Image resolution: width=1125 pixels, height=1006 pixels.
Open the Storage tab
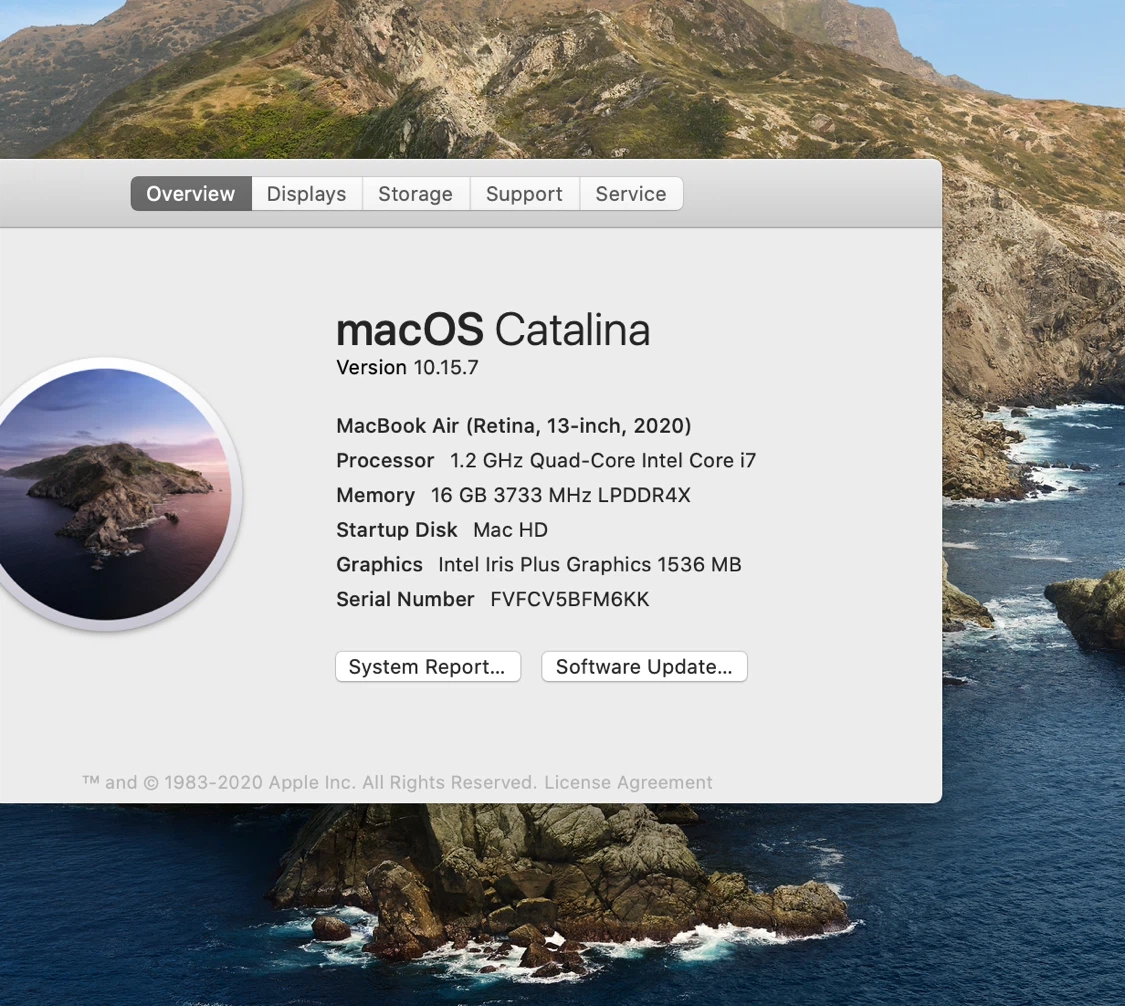[x=415, y=194]
